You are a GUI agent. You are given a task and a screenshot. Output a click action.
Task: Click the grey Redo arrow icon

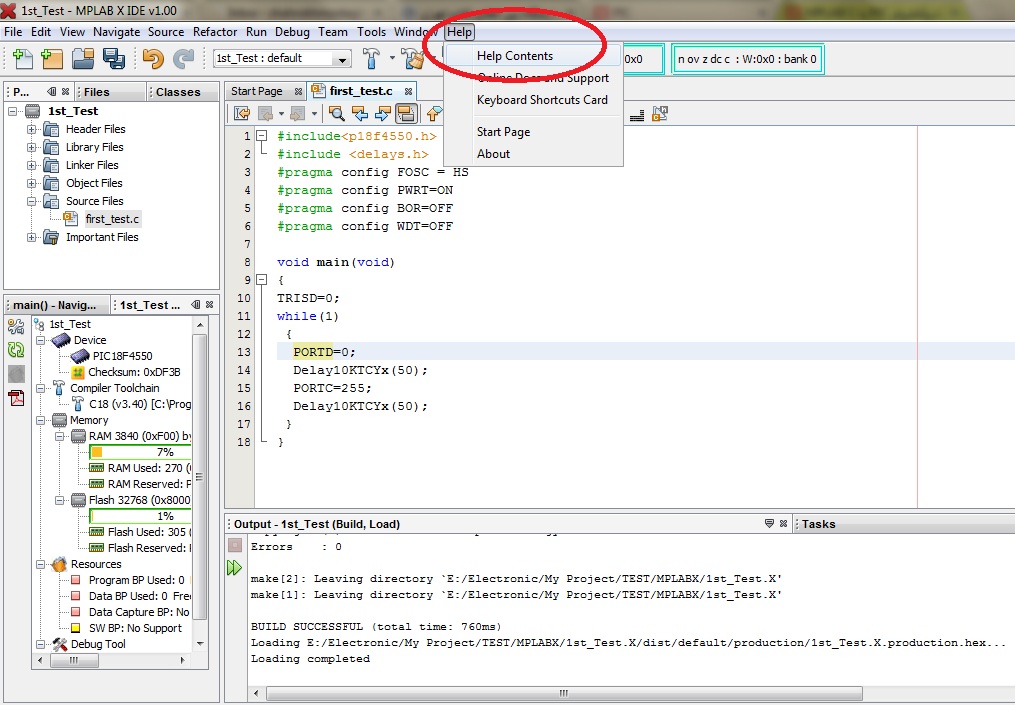click(x=183, y=59)
